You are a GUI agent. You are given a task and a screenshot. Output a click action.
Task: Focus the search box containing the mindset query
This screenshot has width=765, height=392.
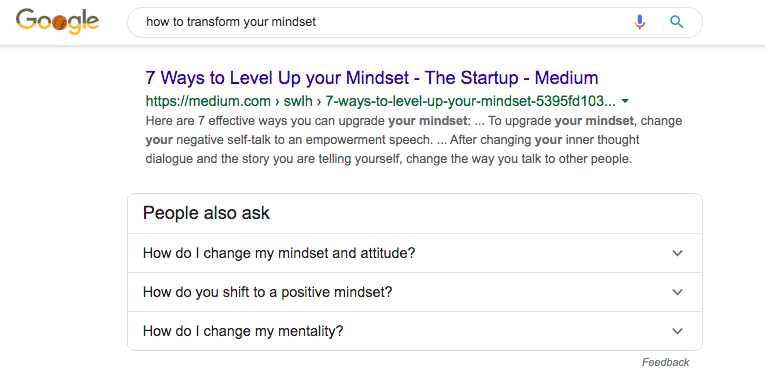tap(415, 22)
